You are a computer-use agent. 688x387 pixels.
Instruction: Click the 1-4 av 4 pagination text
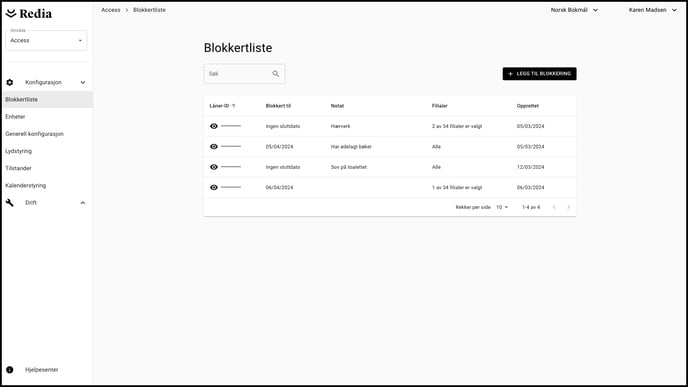click(531, 207)
